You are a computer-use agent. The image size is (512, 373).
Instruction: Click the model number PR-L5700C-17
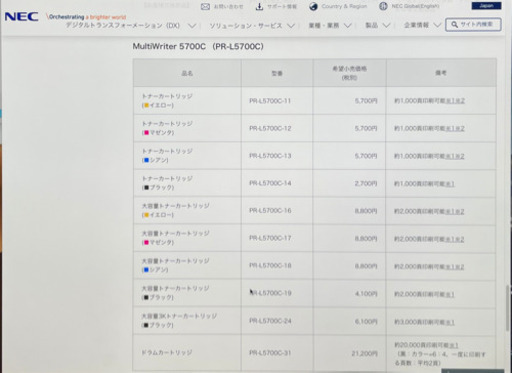270,238
